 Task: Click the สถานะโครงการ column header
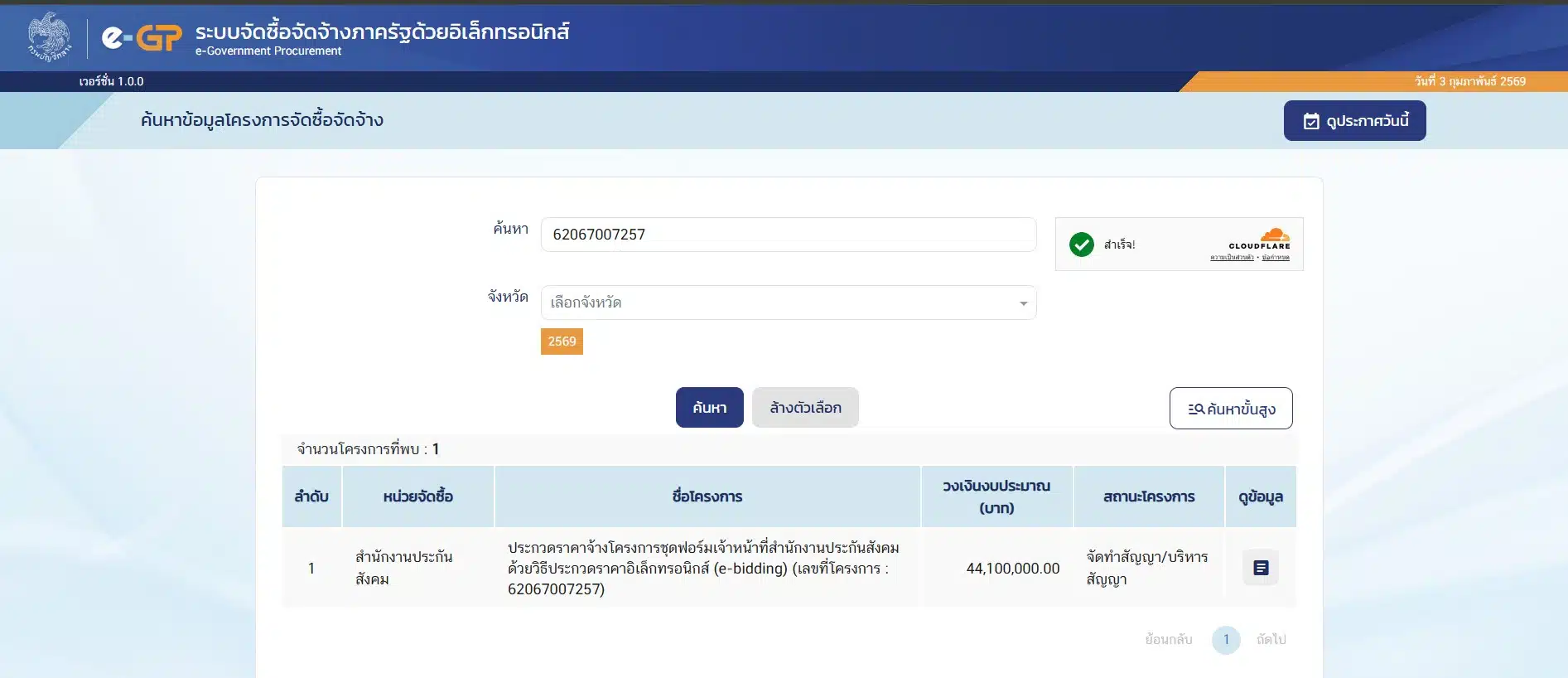click(1149, 496)
